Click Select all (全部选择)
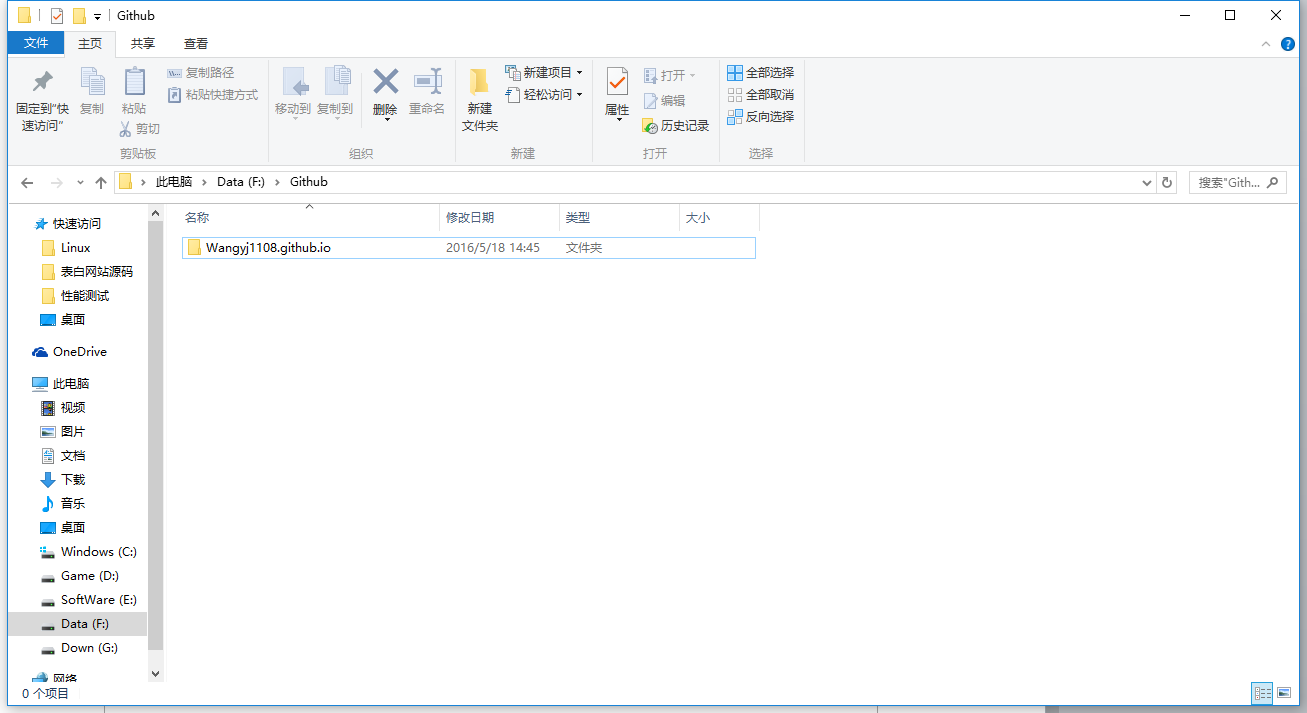The image size is (1307, 713). pos(760,73)
